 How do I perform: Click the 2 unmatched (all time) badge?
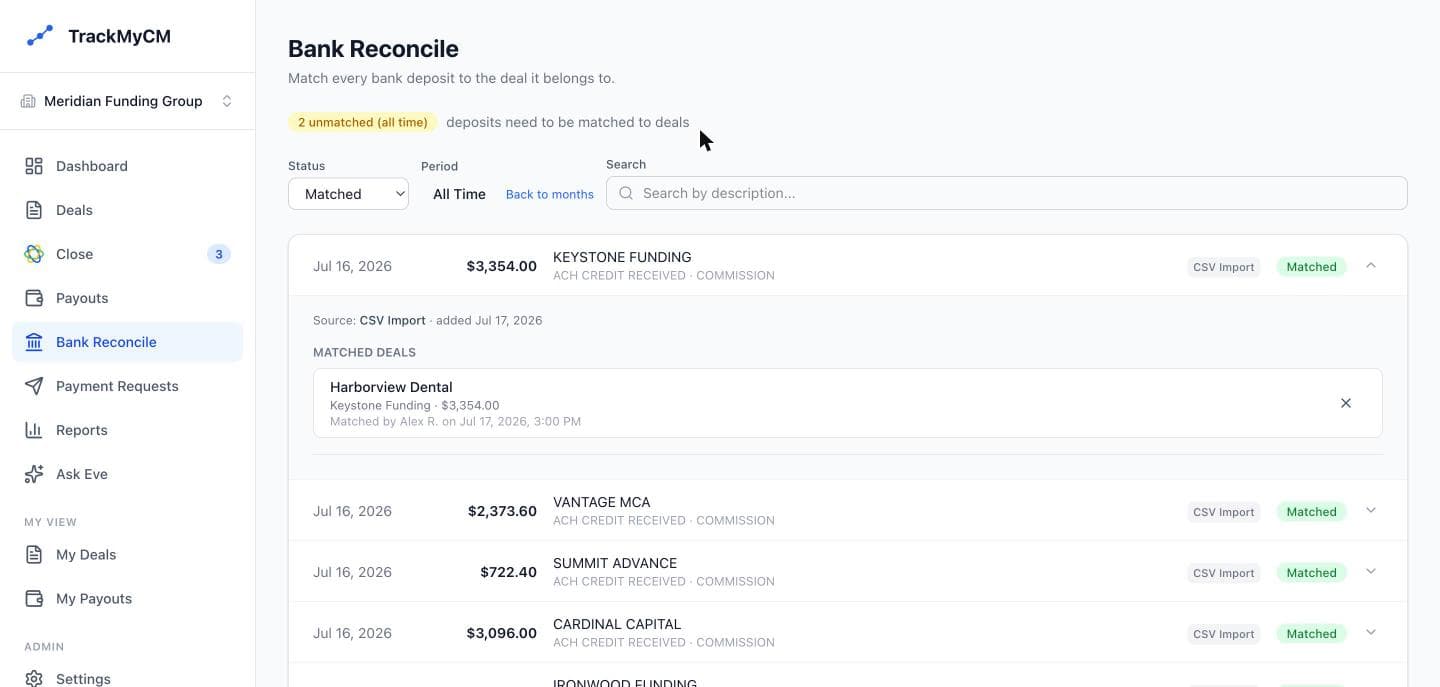click(x=363, y=122)
